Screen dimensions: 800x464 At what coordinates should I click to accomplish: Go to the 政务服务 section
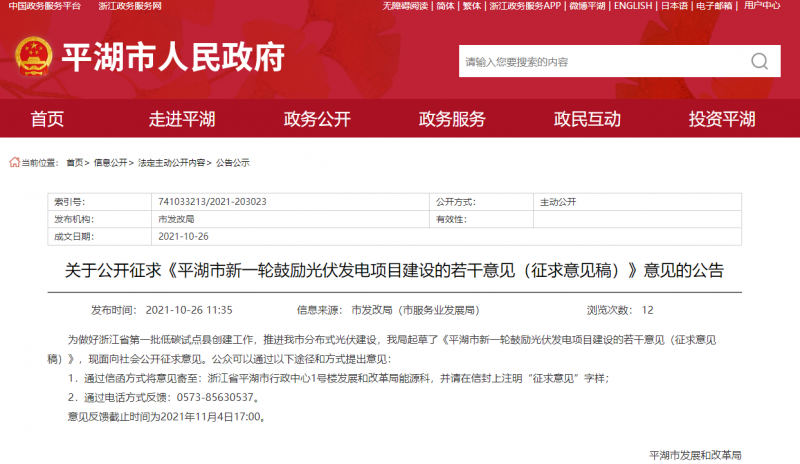pyautogui.click(x=452, y=120)
